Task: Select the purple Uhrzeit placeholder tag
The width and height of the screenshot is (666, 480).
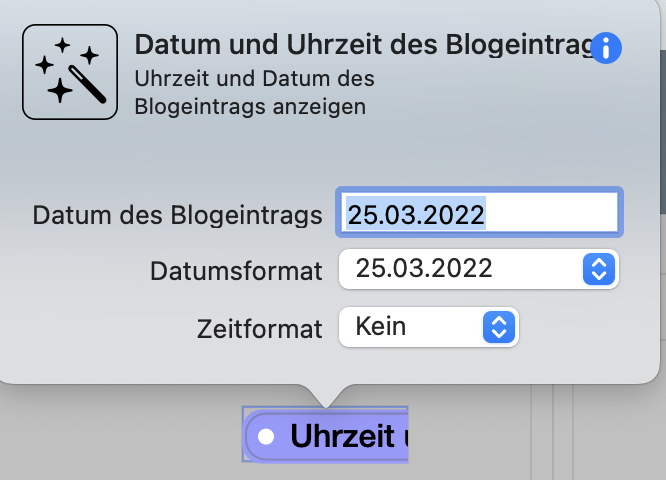Action: [x=326, y=435]
